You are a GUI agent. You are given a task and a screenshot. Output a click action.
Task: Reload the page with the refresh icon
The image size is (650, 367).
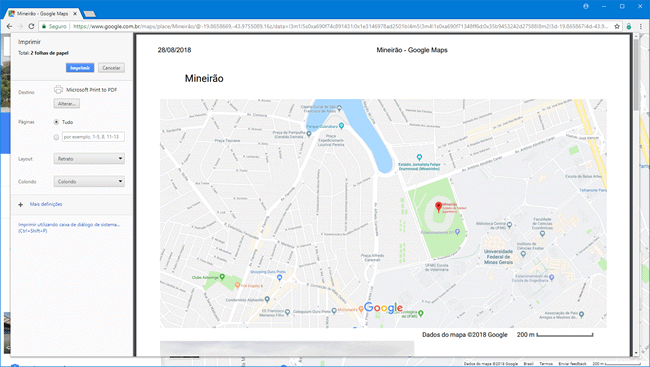pyautogui.click(x=31, y=26)
